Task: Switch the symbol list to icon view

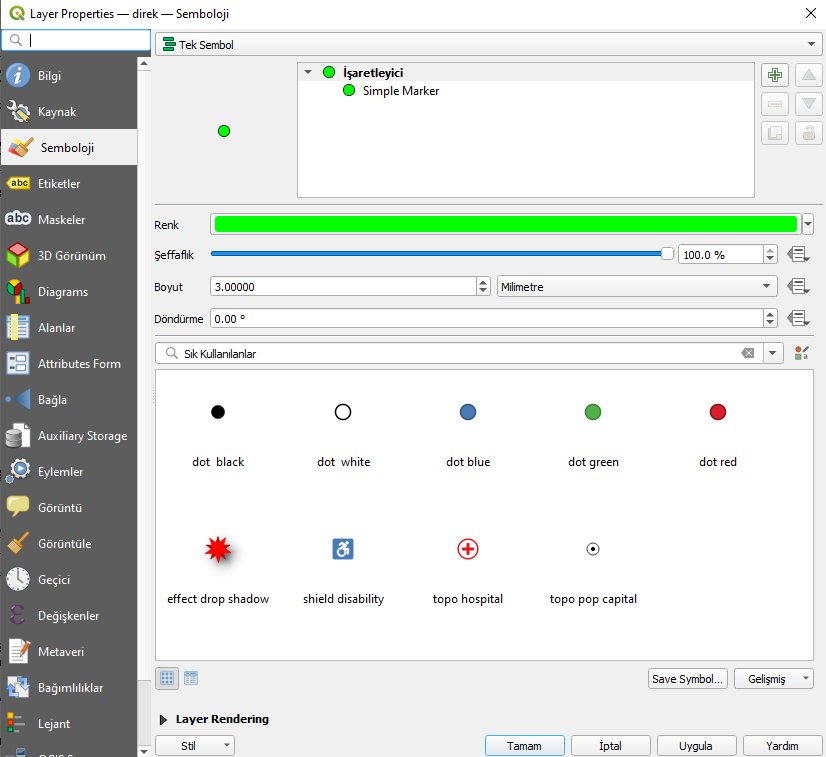Action: tap(167, 678)
